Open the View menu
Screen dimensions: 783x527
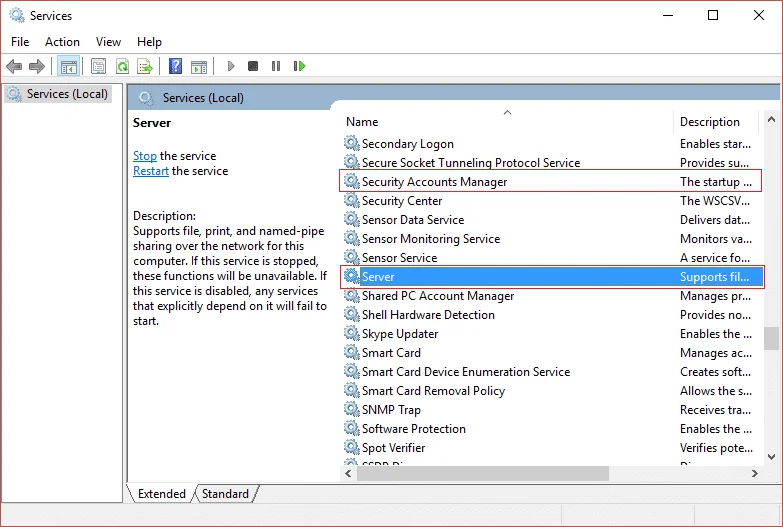click(108, 42)
